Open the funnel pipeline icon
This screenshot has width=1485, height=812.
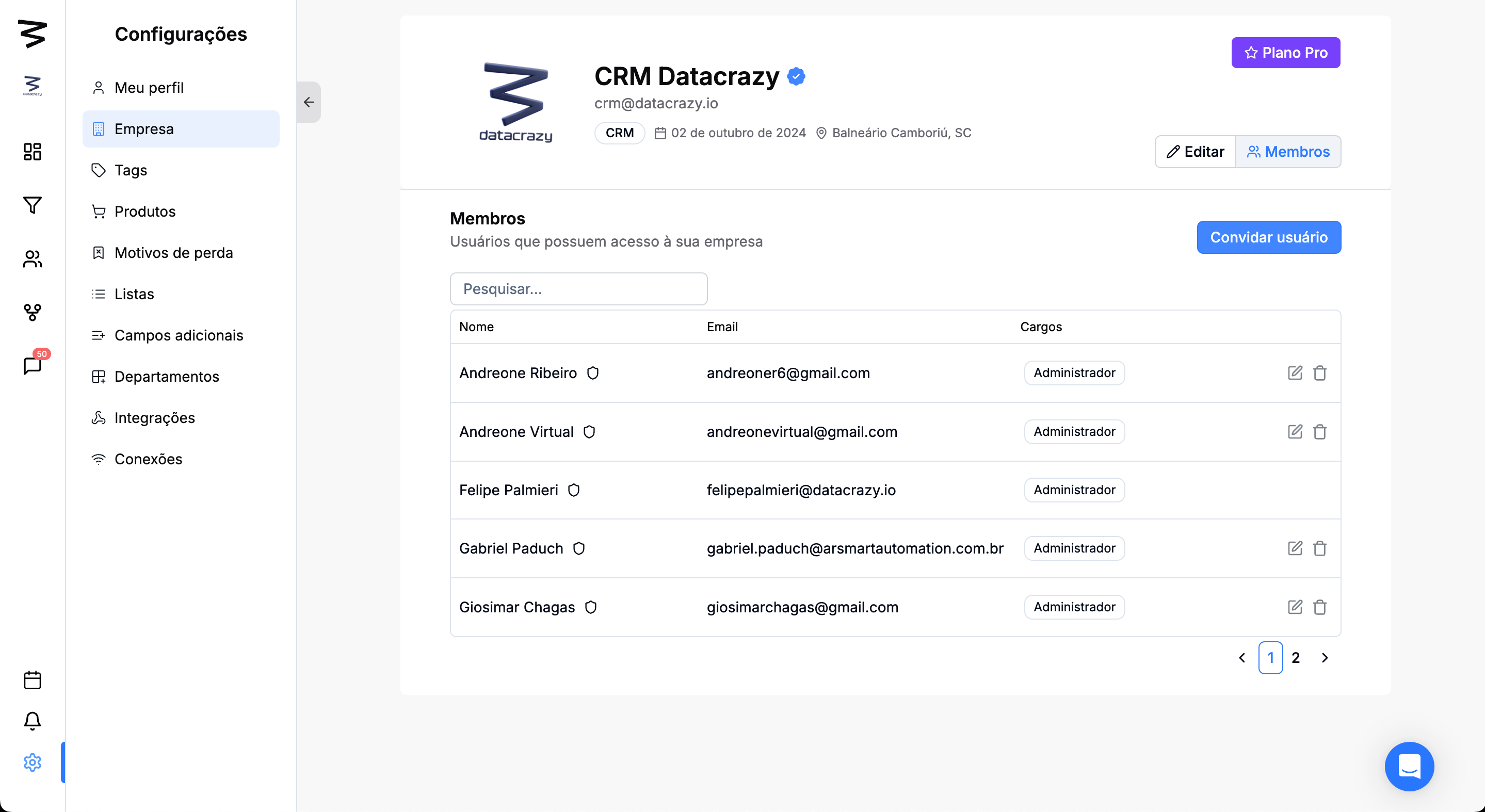coord(33,205)
